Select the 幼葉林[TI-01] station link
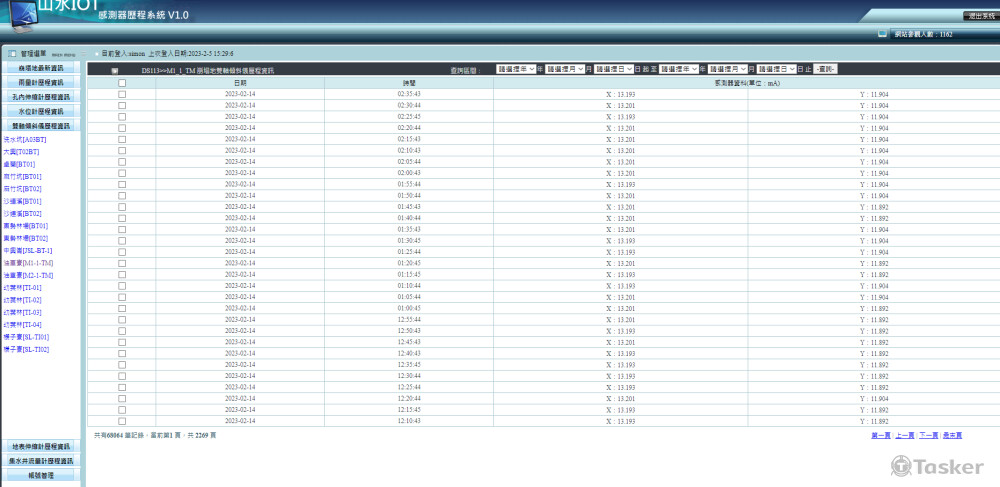1000x487 pixels. click(23, 288)
